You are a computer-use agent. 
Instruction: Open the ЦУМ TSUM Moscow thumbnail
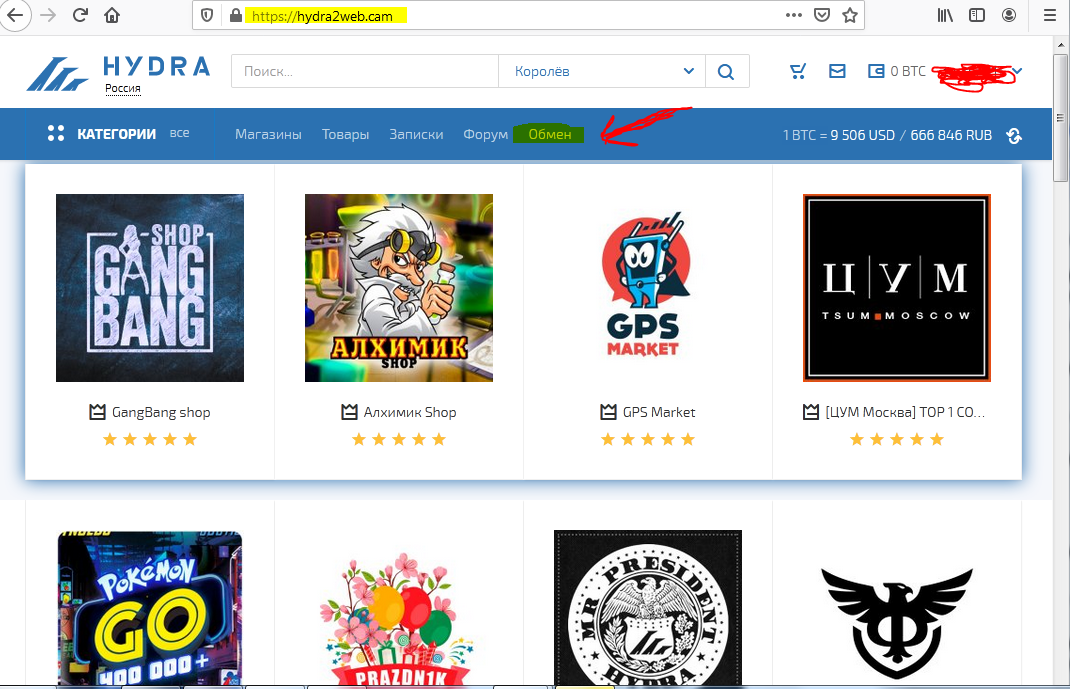tap(897, 288)
